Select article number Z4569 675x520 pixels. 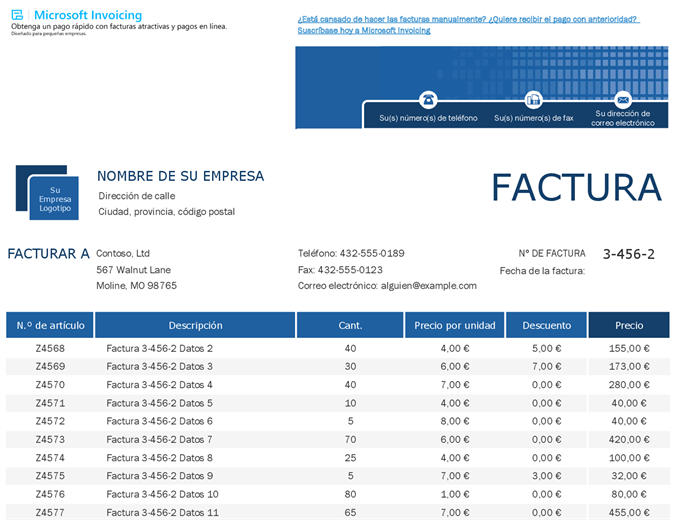pyautogui.click(x=50, y=366)
